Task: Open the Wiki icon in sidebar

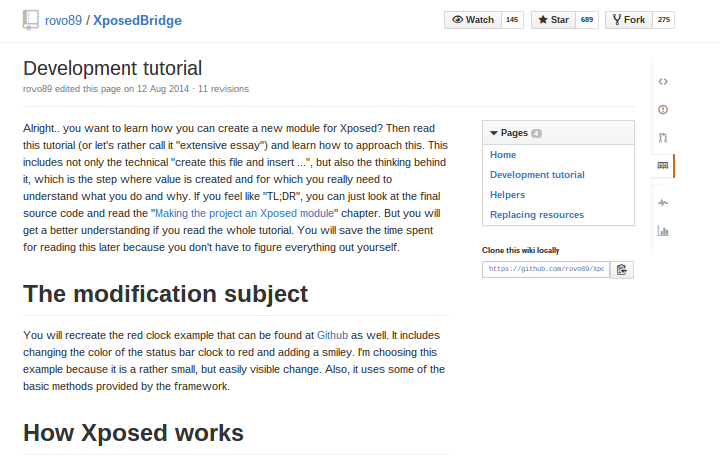Action: coord(663,165)
